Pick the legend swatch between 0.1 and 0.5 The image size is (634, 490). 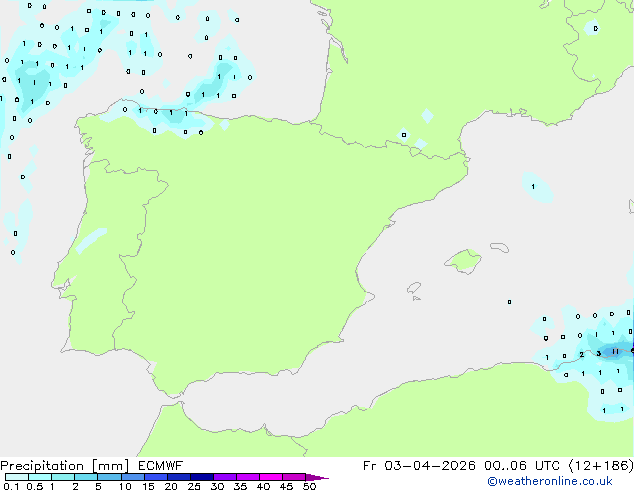[17, 477]
